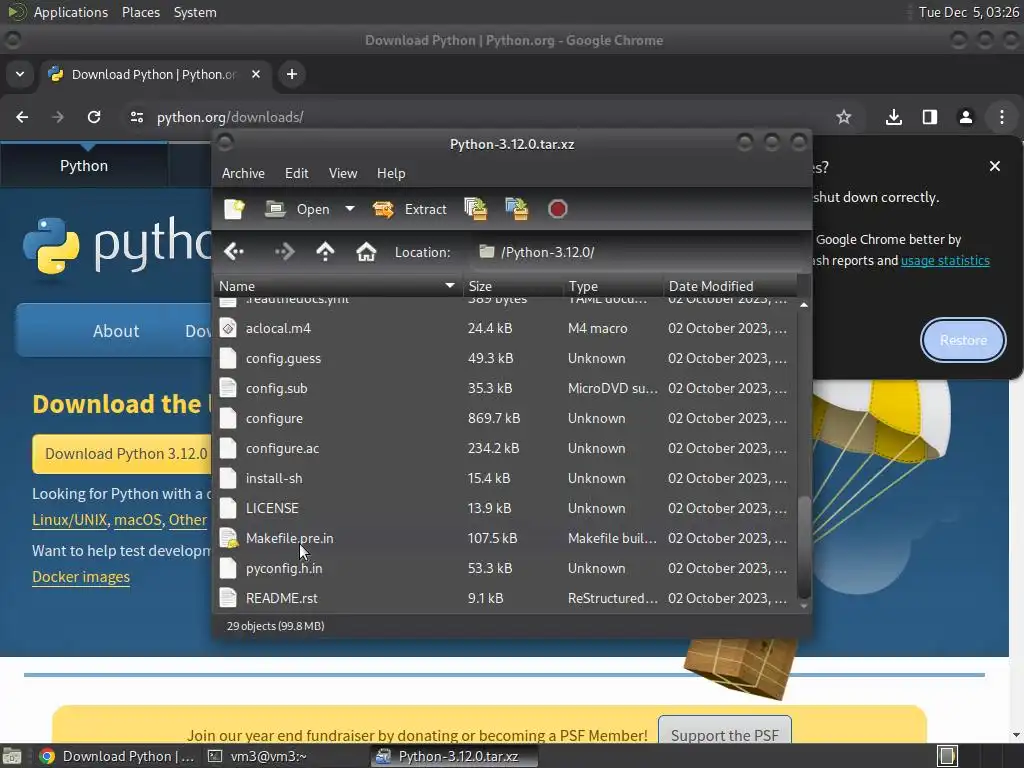Go up one folder level in archive

coord(325,251)
